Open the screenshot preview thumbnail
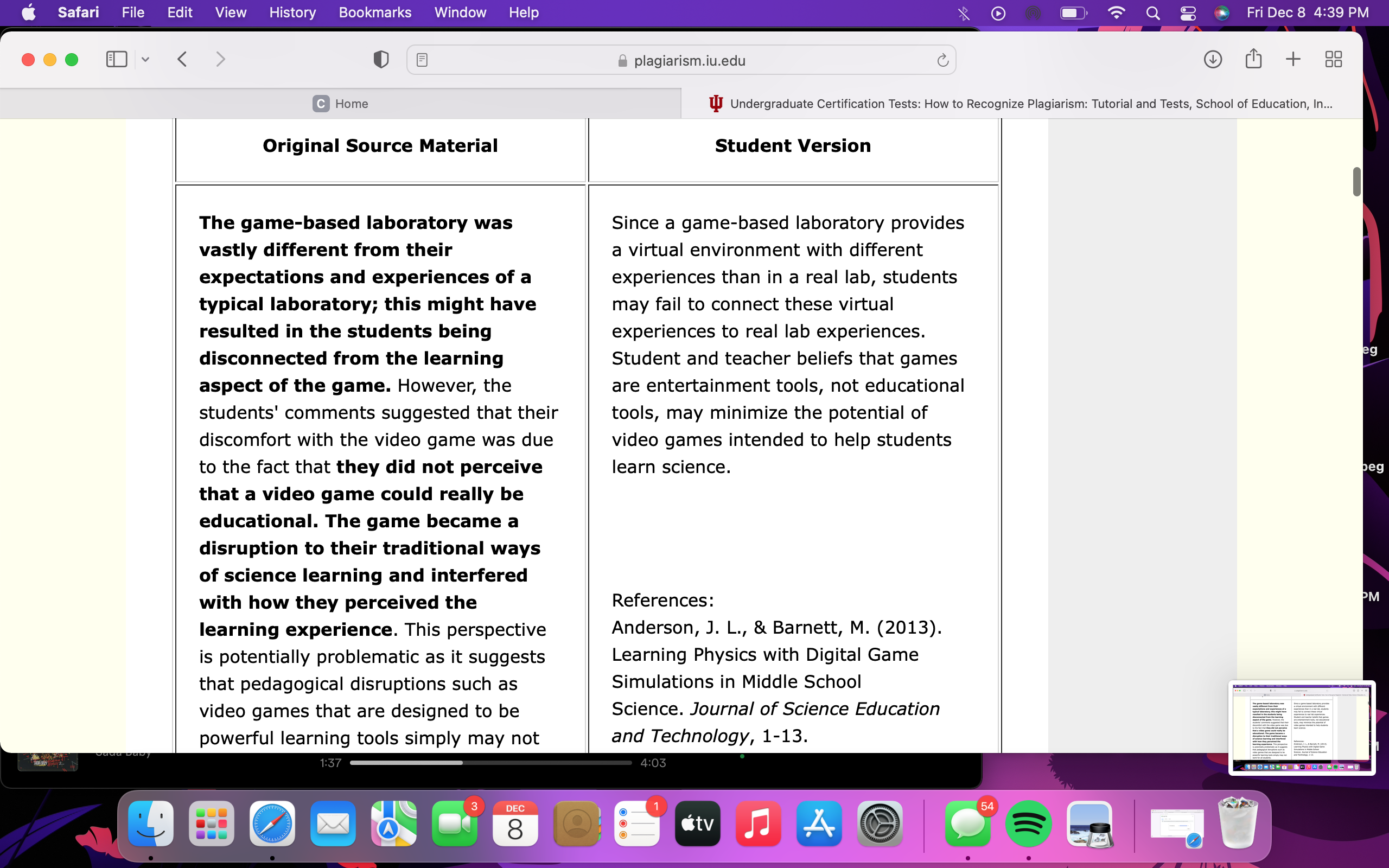 [1301, 727]
